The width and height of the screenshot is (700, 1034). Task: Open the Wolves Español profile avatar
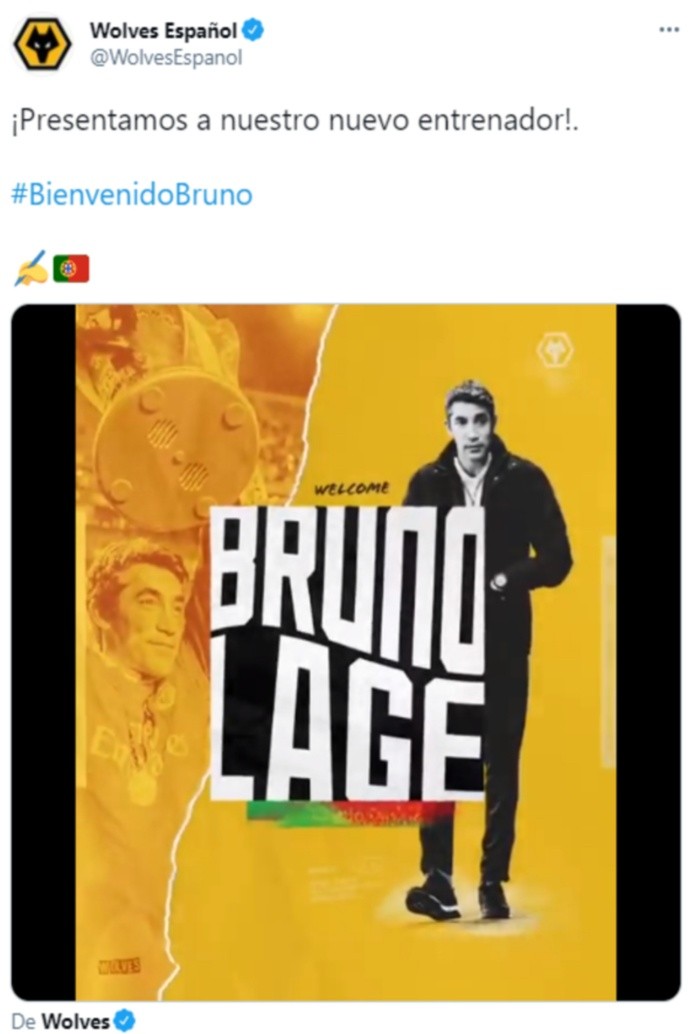(x=42, y=44)
